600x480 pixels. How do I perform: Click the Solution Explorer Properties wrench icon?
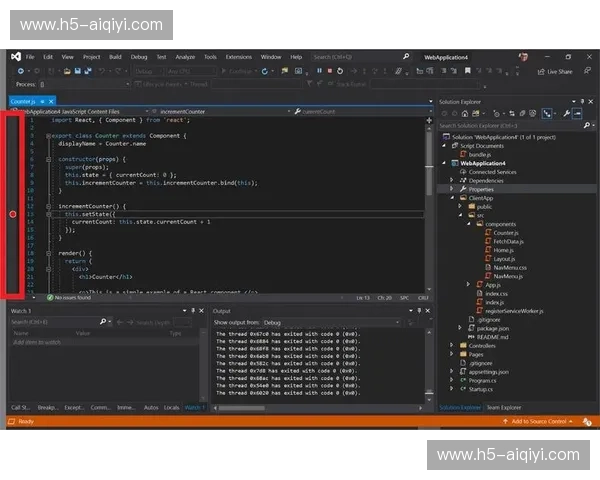click(566, 114)
